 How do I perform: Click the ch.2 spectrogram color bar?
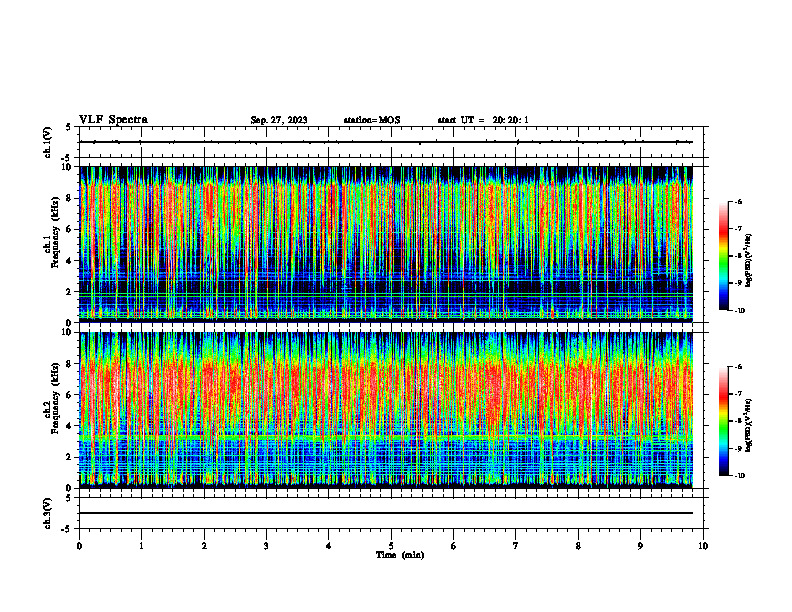[724, 421]
